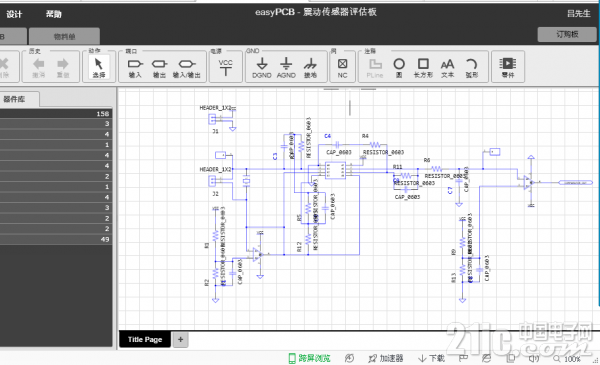Select capacitor C7 in the schematic
Viewport: 600px width, 365px height.
[x=459, y=182]
